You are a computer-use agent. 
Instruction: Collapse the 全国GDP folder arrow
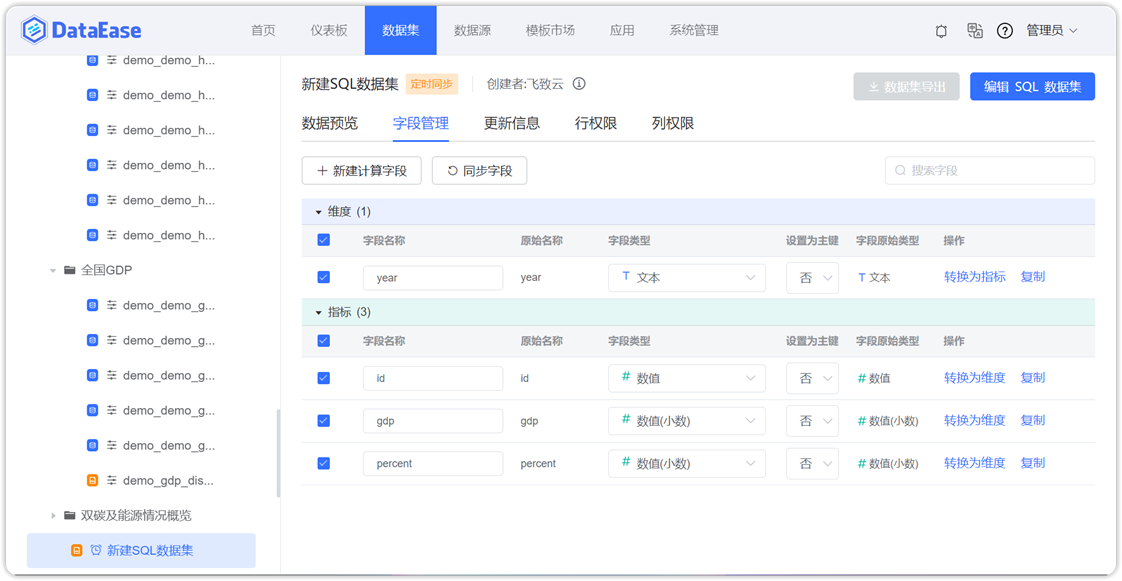(x=52, y=270)
